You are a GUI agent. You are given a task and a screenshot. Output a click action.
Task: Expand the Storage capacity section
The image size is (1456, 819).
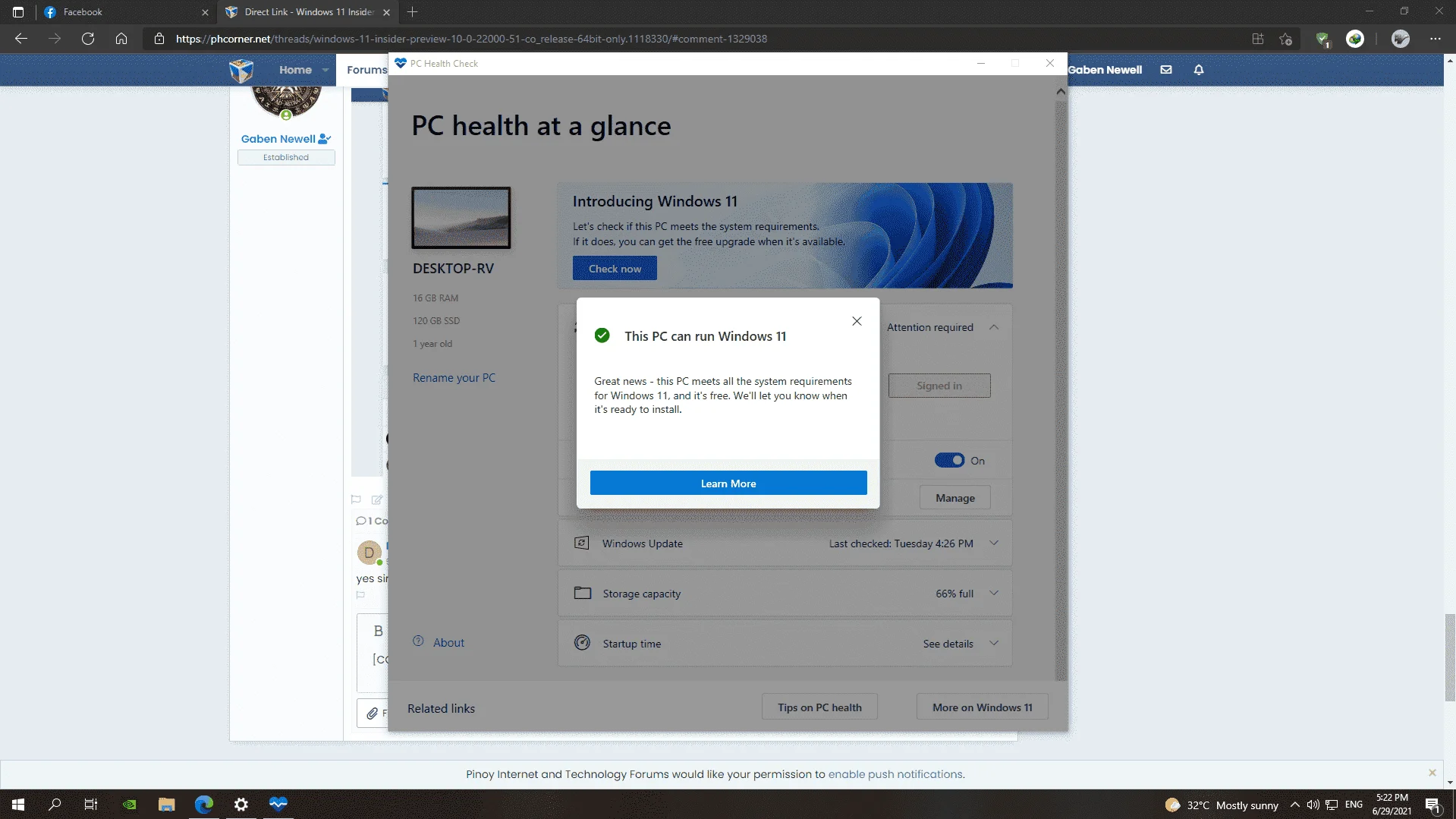click(x=994, y=594)
